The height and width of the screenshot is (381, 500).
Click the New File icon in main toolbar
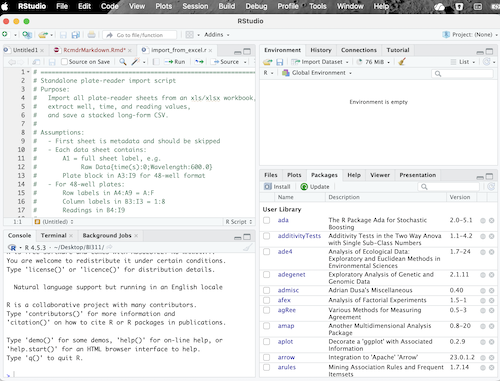pyautogui.click(x=5, y=34)
